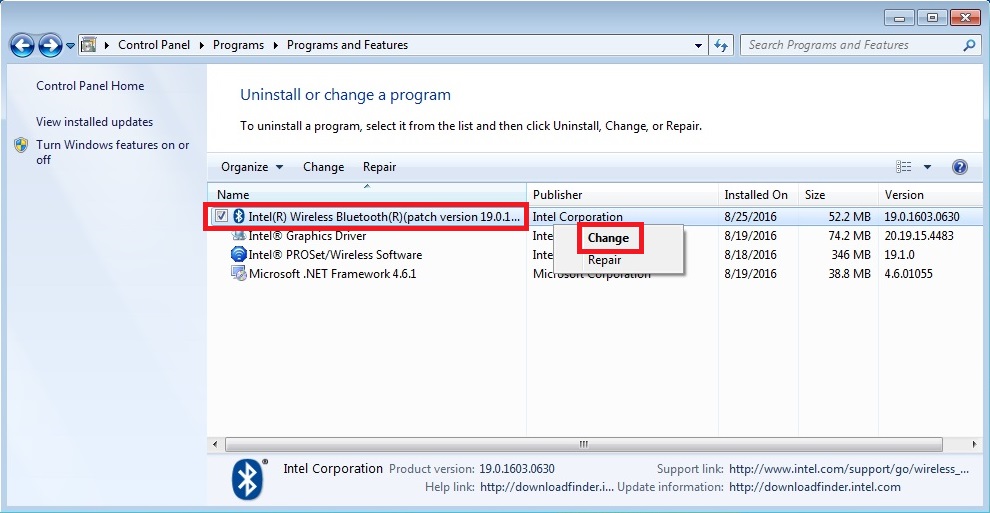The width and height of the screenshot is (990, 513).
Task: Click the search magnifier icon
Action: tap(969, 45)
